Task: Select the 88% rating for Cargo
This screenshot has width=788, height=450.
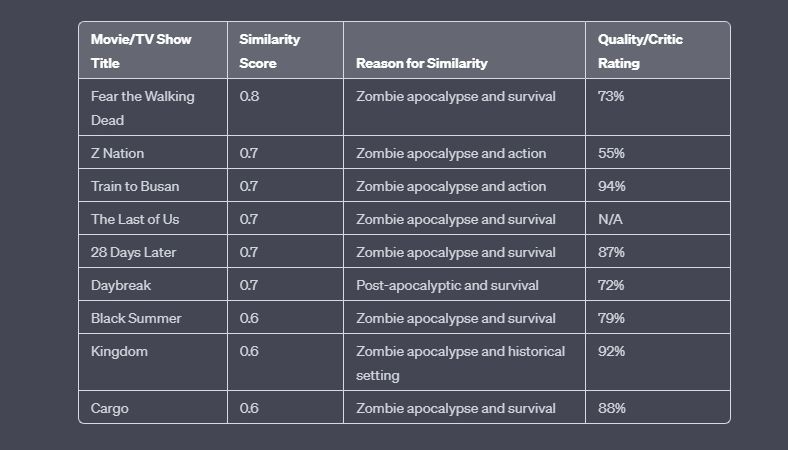Action: pos(612,408)
